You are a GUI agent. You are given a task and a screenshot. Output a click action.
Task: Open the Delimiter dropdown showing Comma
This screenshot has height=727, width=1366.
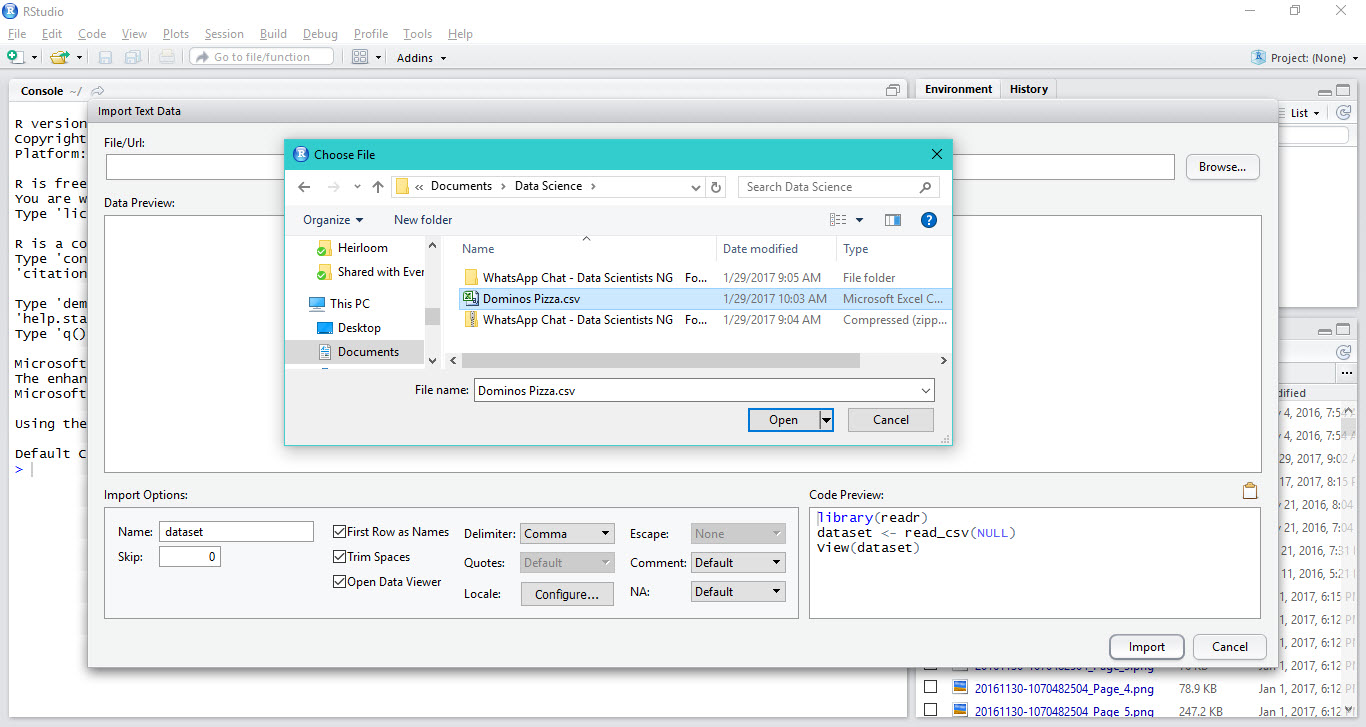(x=567, y=534)
